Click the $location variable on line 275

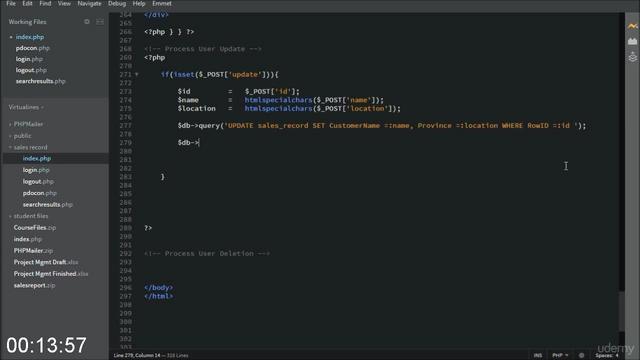pos(196,109)
